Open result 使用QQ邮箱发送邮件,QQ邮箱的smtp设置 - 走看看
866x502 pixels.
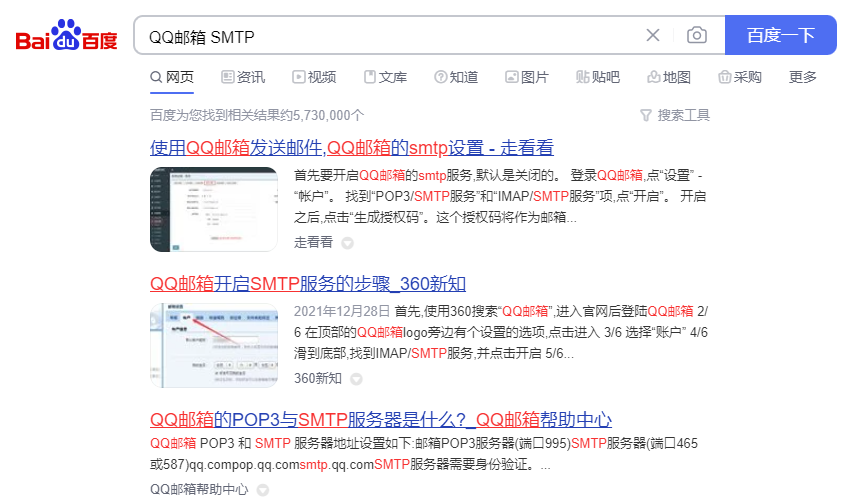point(352,147)
